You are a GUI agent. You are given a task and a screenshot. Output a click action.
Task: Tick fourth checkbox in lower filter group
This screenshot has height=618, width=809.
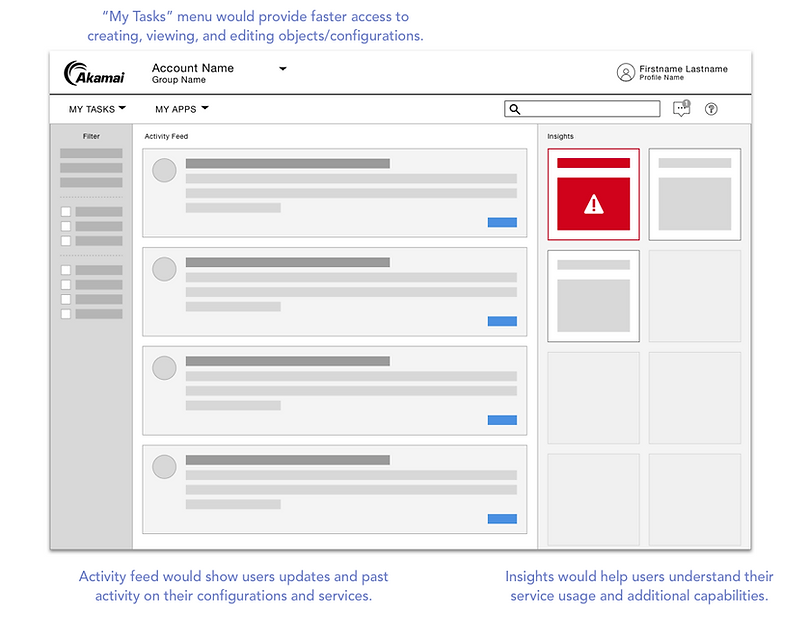click(66, 314)
